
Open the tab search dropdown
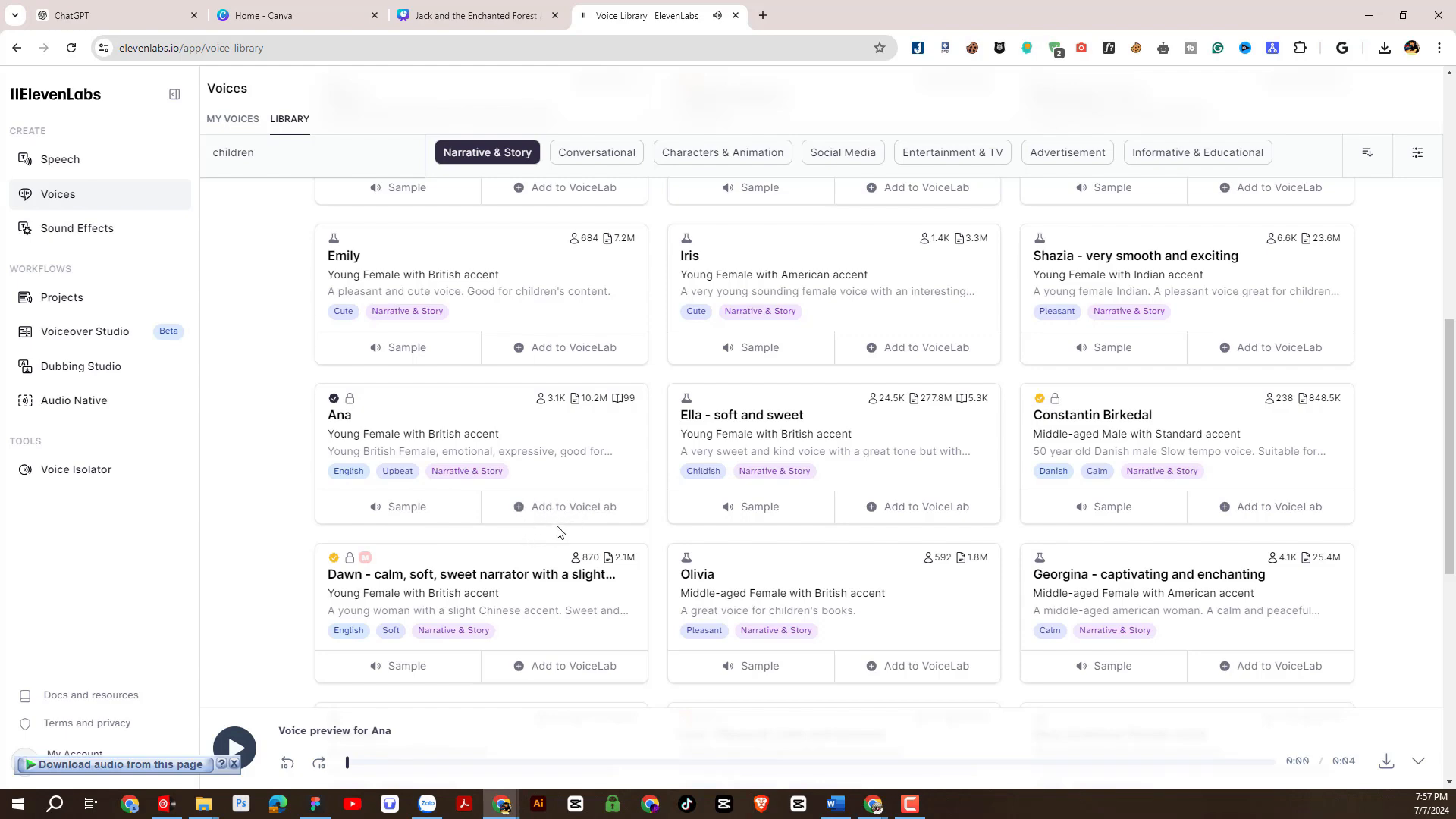click(14, 15)
